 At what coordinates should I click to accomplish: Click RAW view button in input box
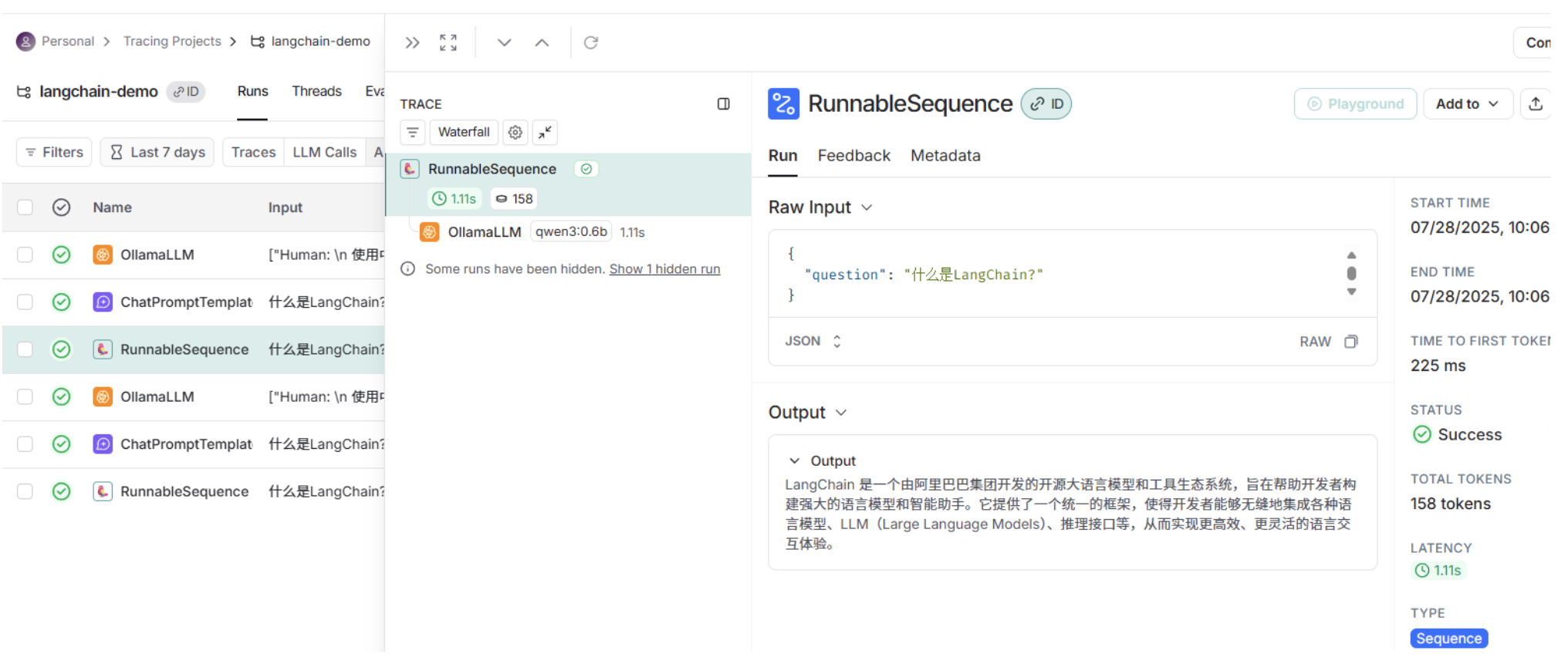pos(1315,342)
